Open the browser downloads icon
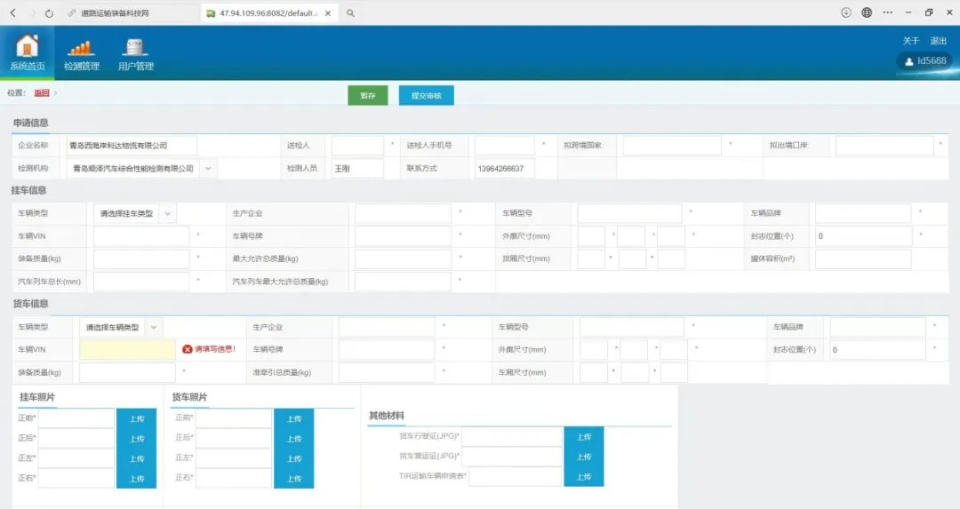This screenshot has width=960, height=509. click(845, 13)
